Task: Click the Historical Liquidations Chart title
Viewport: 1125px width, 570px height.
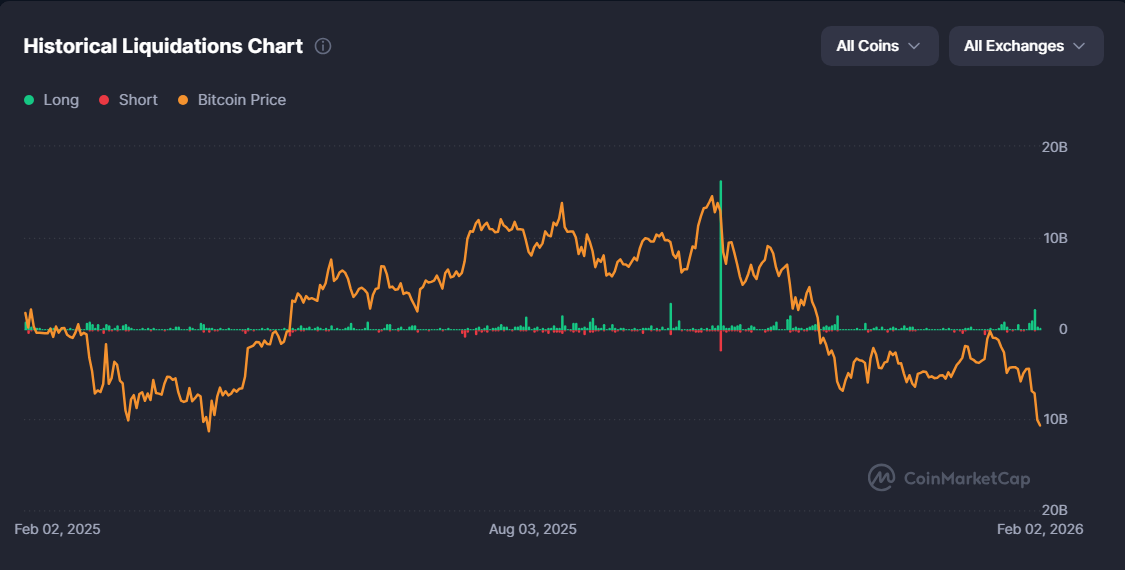Action: pos(163,46)
